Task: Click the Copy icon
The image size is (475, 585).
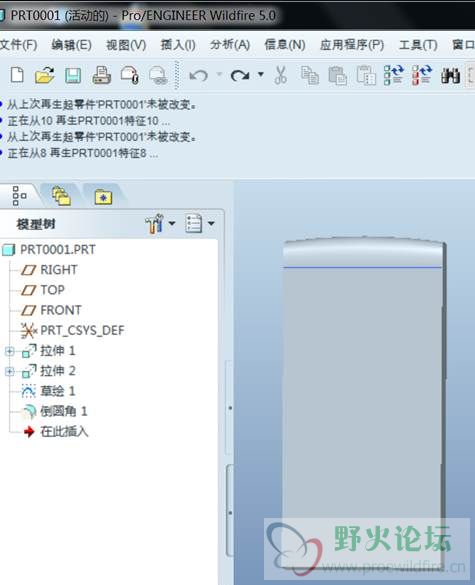Action: coord(310,75)
